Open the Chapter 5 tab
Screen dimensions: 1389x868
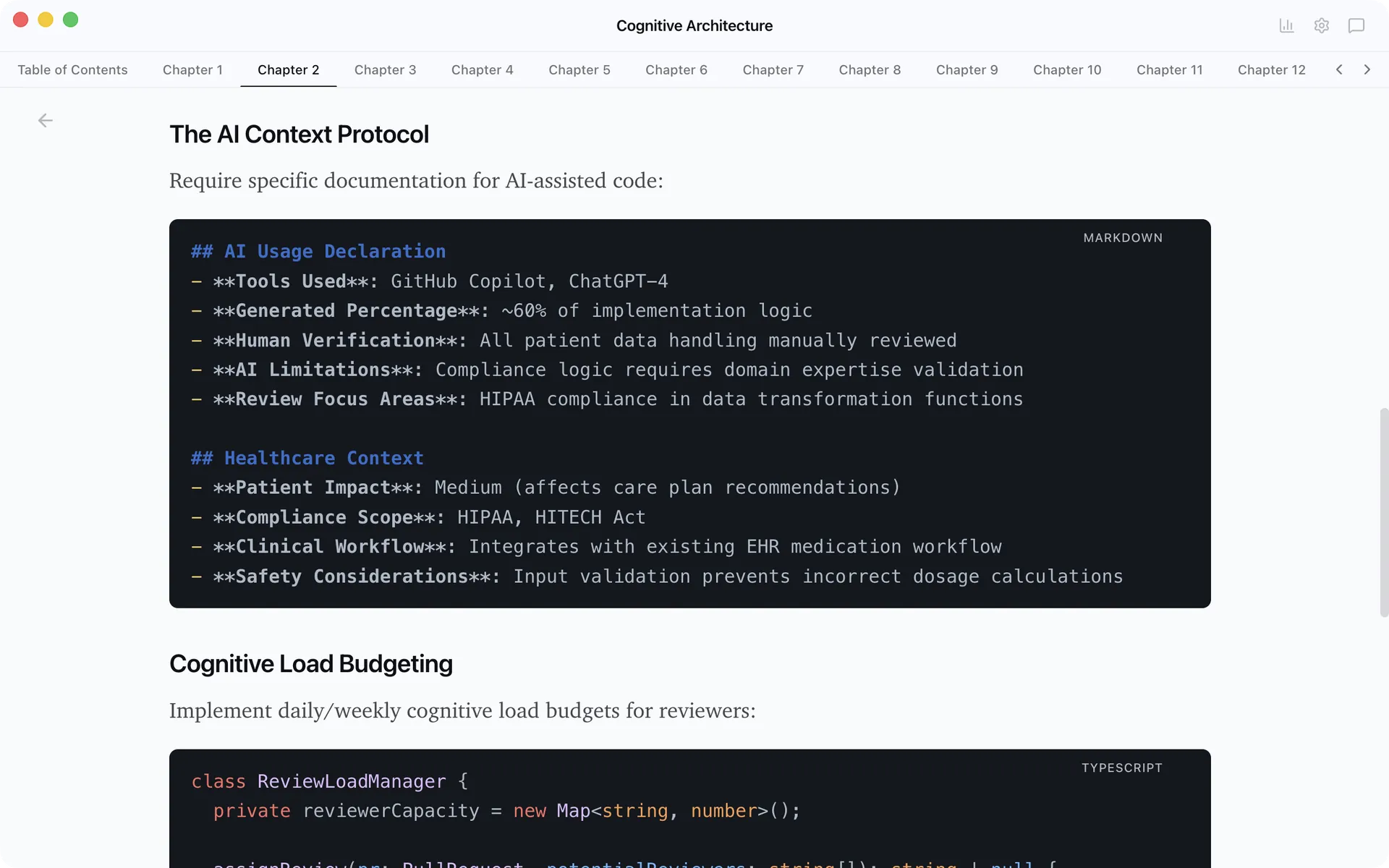coord(579,70)
